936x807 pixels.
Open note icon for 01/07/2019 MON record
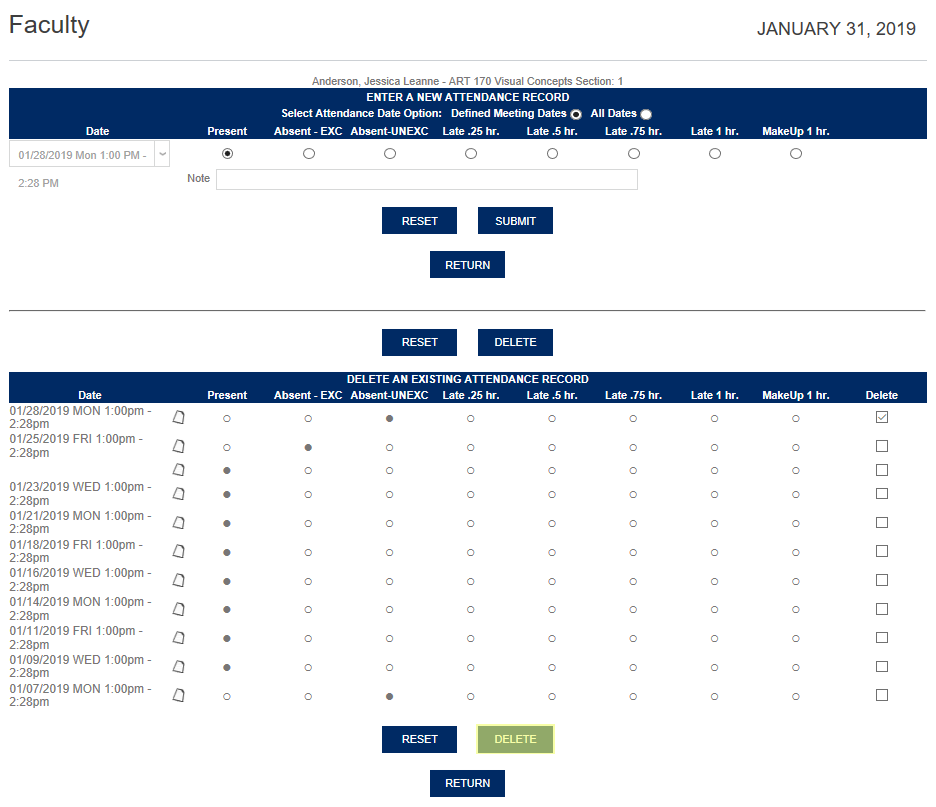coord(178,695)
